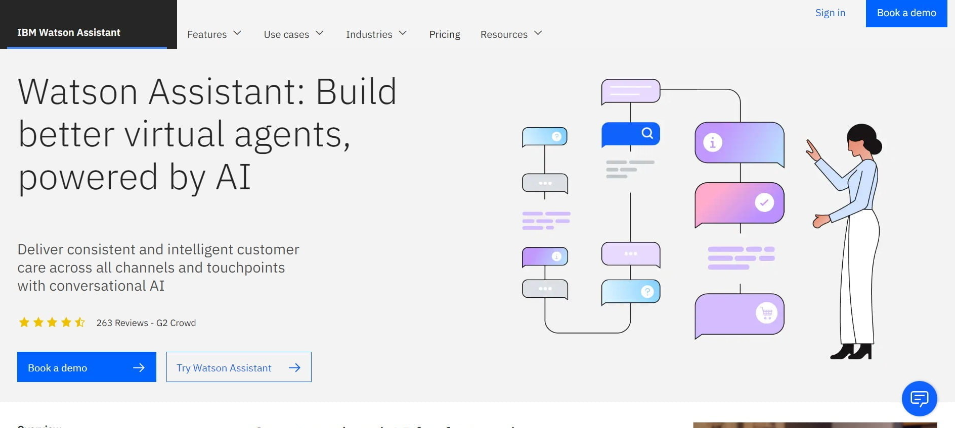Expand the Industries chevron
Image resolution: width=955 pixels, height=428 pixels.
(403, 33)
